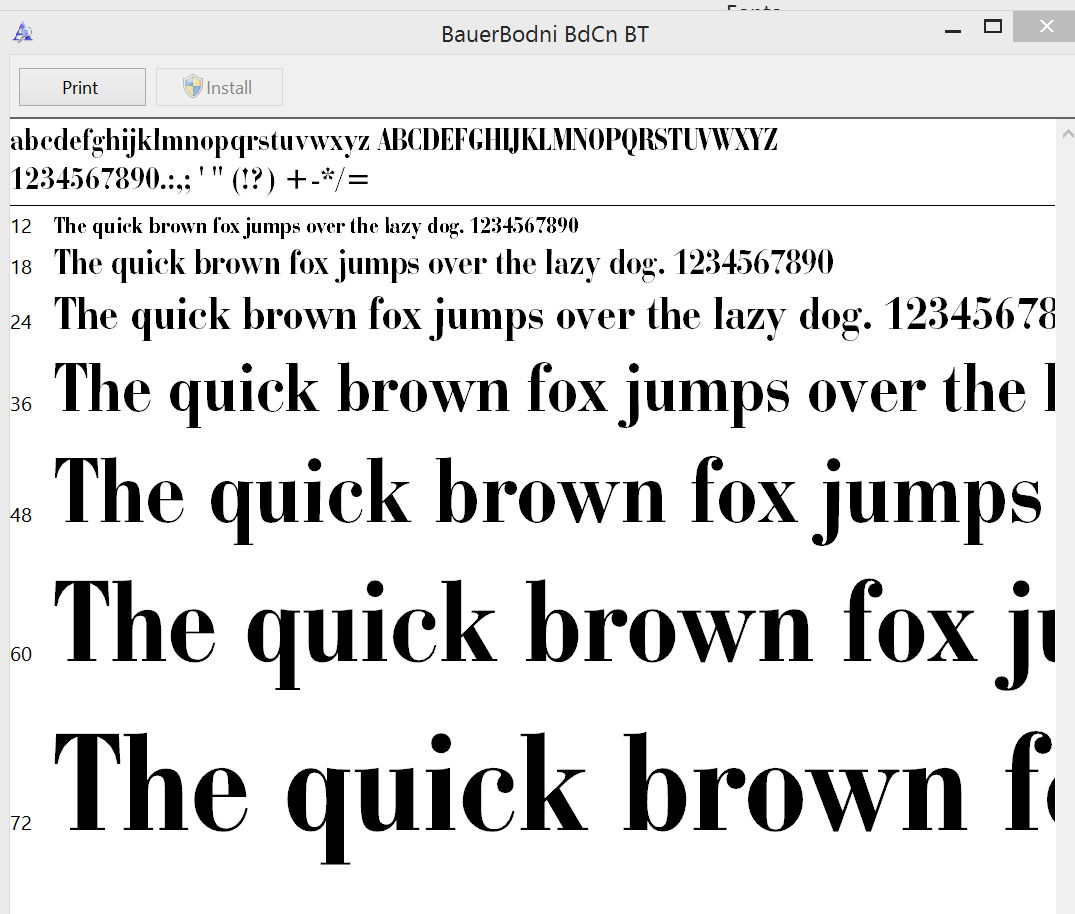This screenshot has width=1075, height=914.
Task: Select the uppercase alphabet sample text
Action: (x=578, y=140)
